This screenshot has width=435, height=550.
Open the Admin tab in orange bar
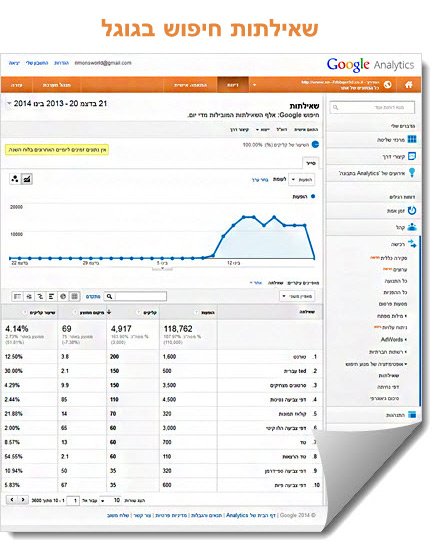(56, 85)
